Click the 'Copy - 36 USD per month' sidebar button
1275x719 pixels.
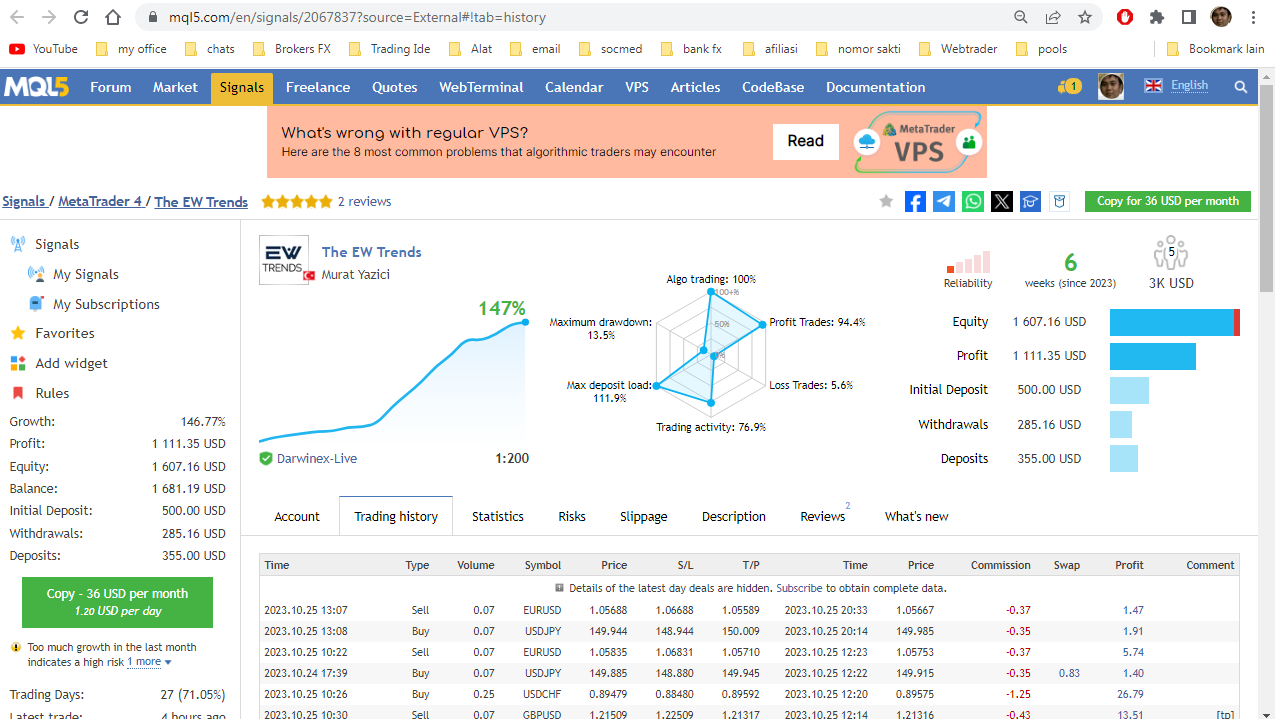pyautogui.click(x=117, y=601)
